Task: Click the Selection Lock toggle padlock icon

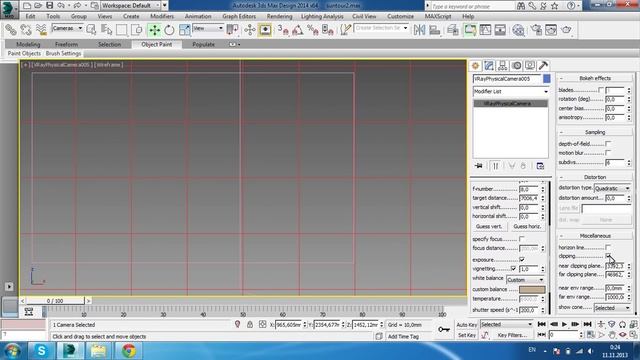Action: 250,324
